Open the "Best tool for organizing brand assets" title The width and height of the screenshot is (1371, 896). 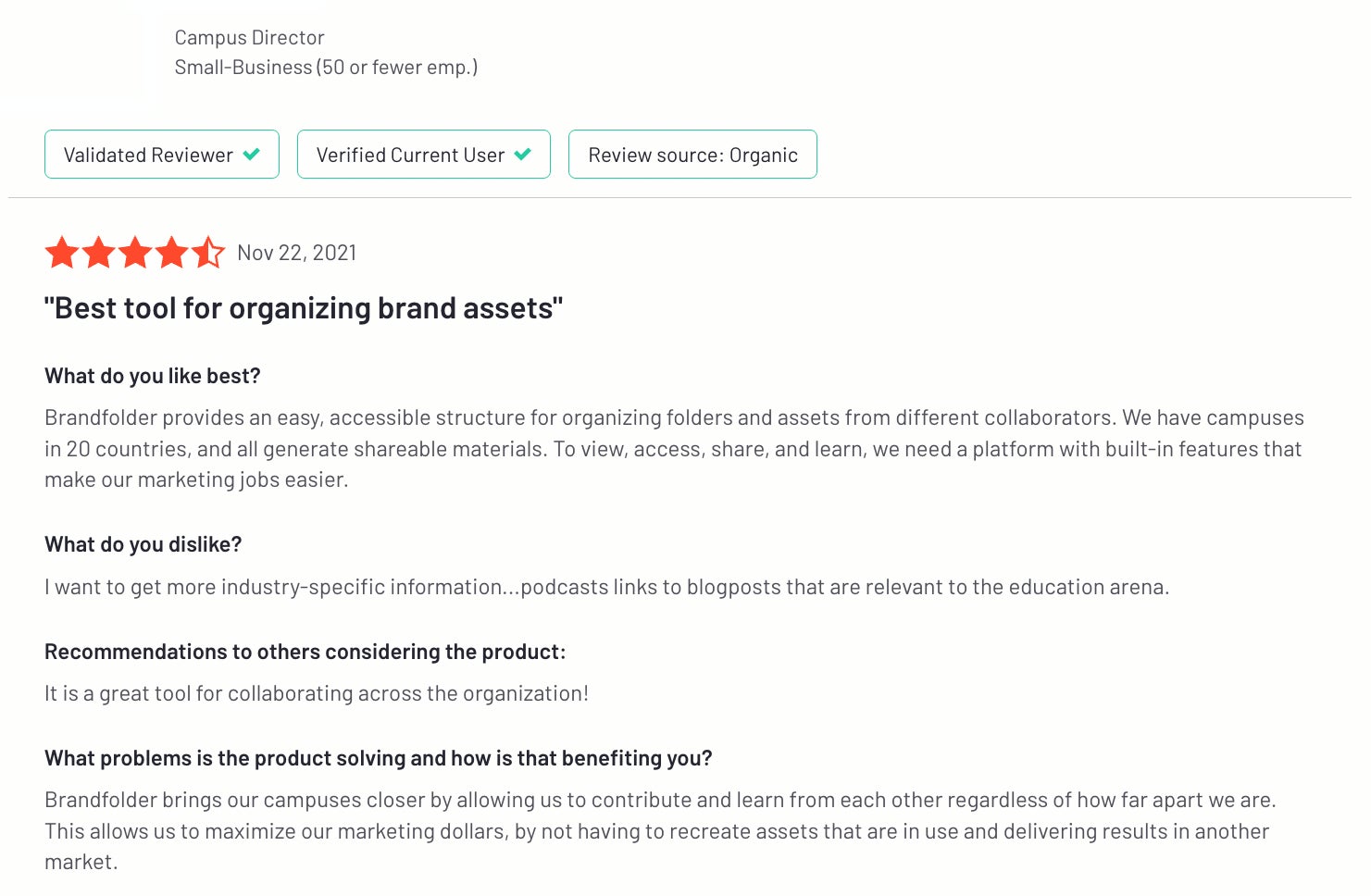(304, 308)
